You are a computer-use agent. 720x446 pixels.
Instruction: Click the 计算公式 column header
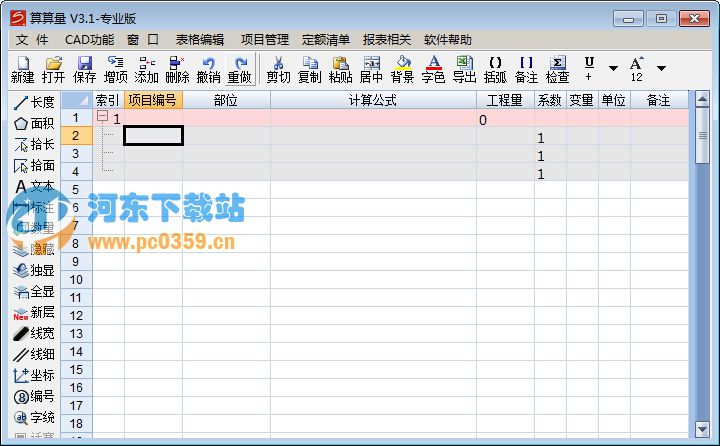[373, 100]
